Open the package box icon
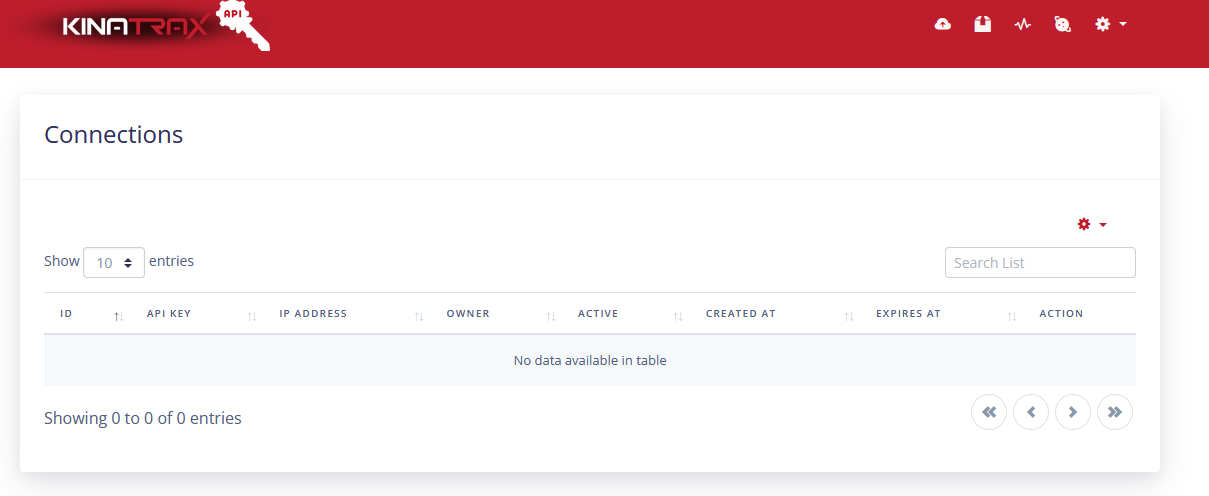Viewport: 1209px width, 496px height. pyautogui.click(x=982, y=24)
